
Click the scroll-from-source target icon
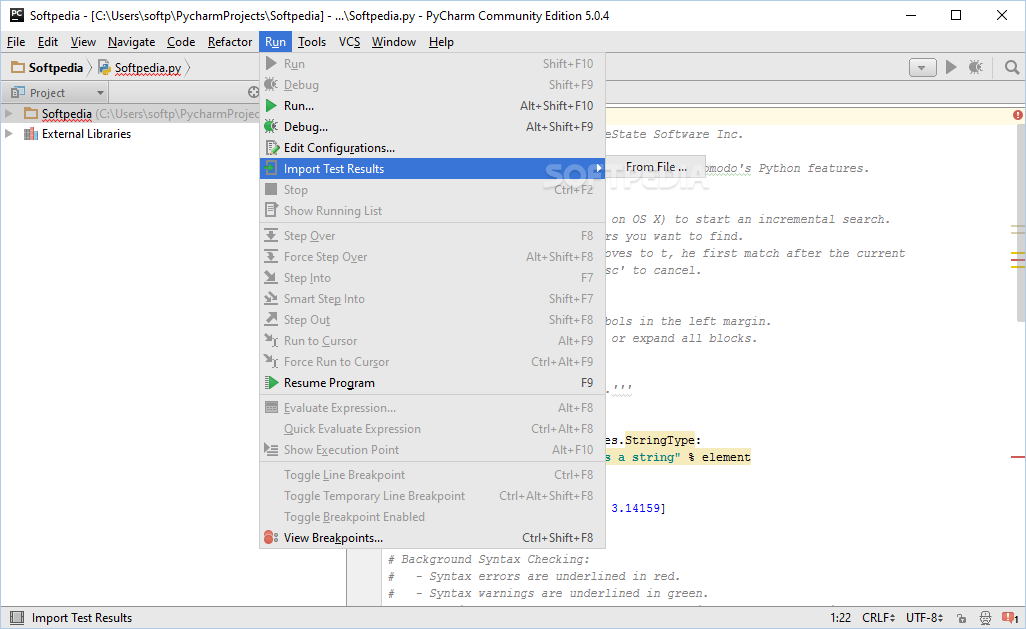coord(253,92)
